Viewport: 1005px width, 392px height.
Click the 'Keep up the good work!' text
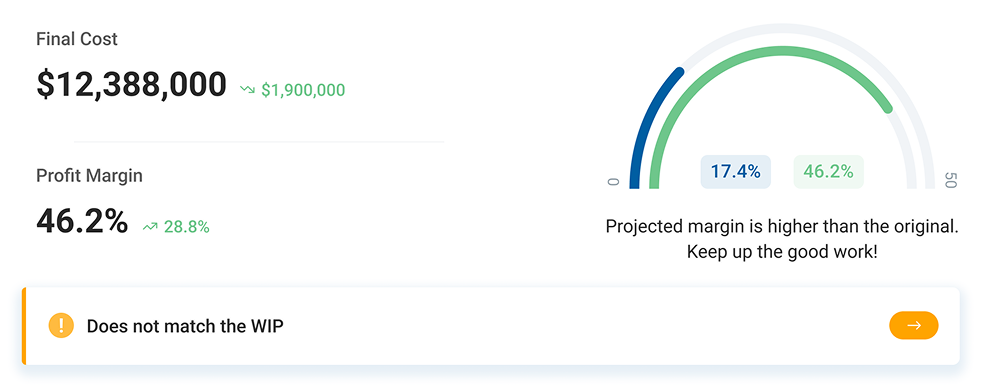(782, 252)
